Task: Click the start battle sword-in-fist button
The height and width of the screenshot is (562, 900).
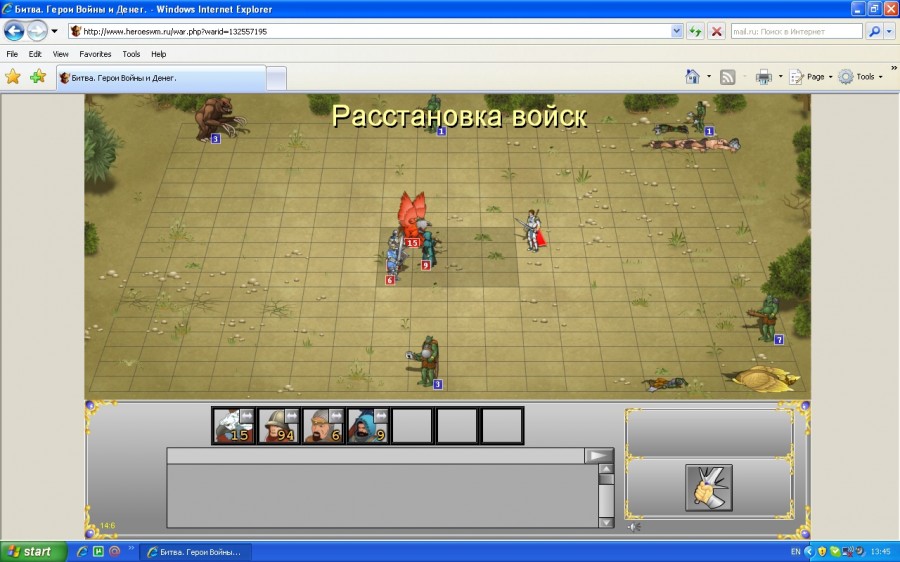Action: pos(709,487)
